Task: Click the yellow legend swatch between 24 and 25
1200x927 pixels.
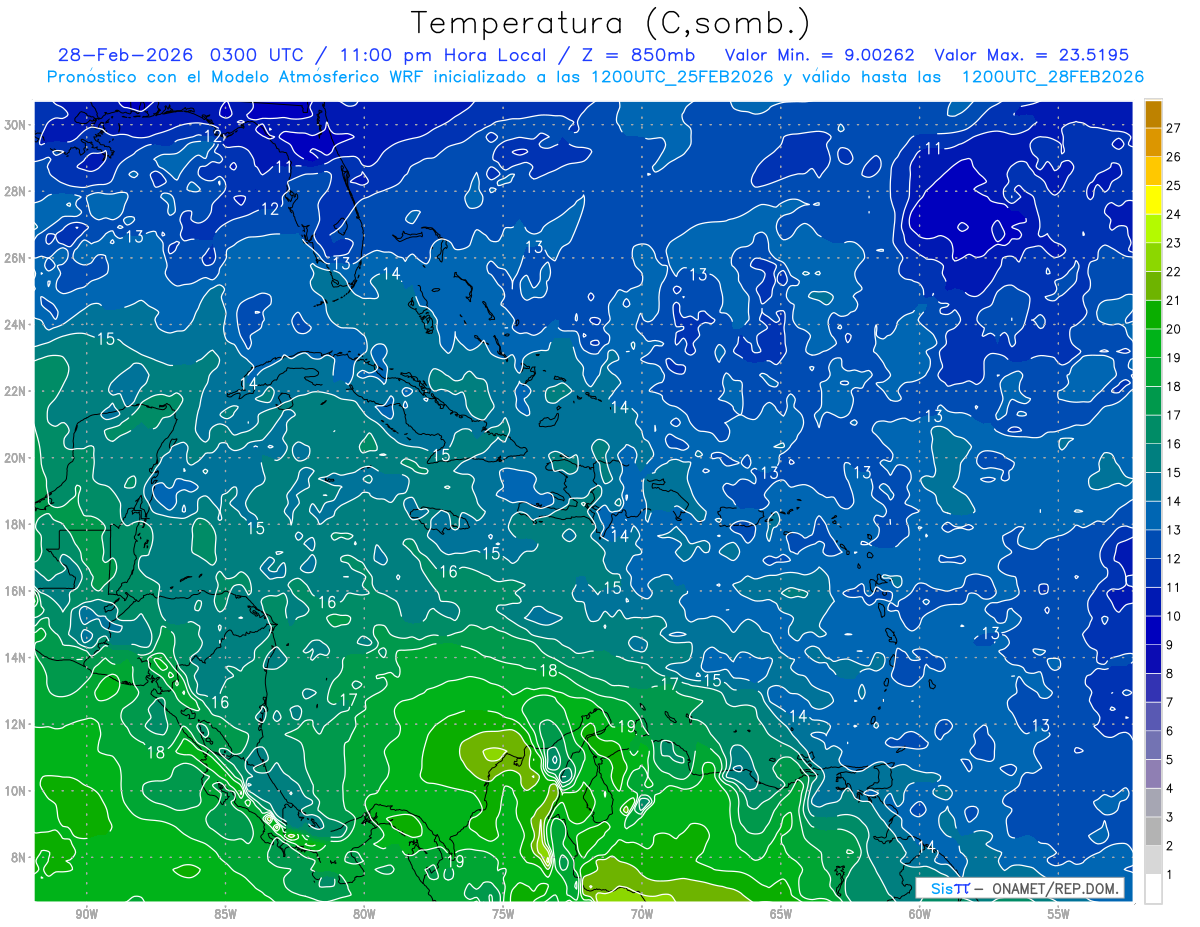Action: pos(1153,200)
